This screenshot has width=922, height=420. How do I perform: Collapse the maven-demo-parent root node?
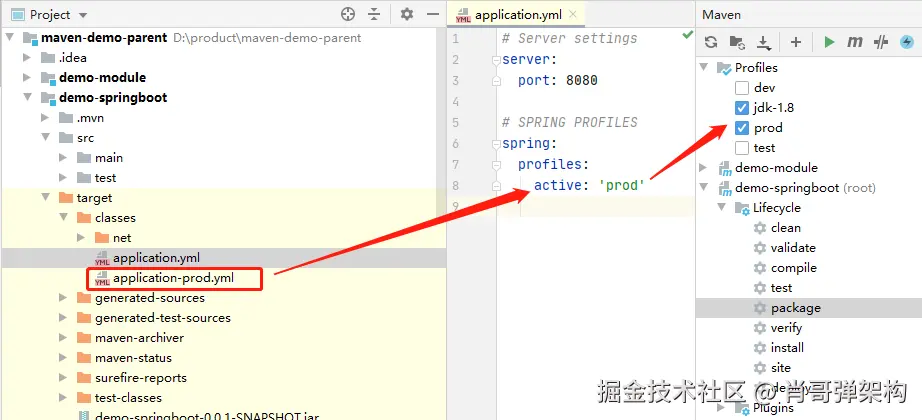click(x=9, y=38)
